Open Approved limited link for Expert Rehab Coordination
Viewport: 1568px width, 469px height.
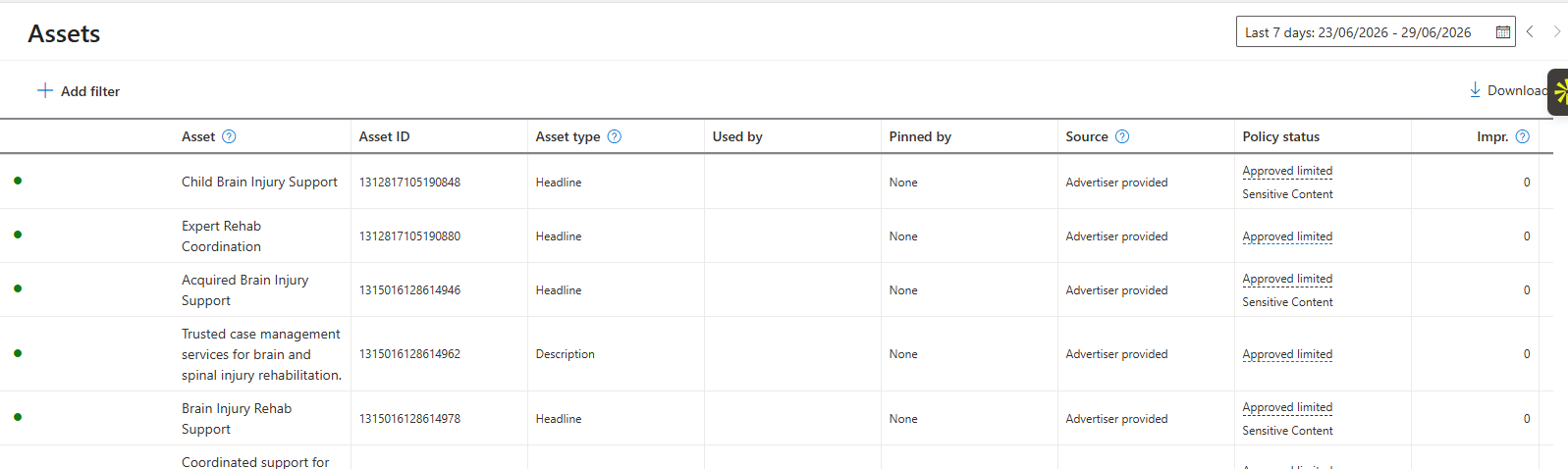pyautogui.click(x=1287, y=236)
